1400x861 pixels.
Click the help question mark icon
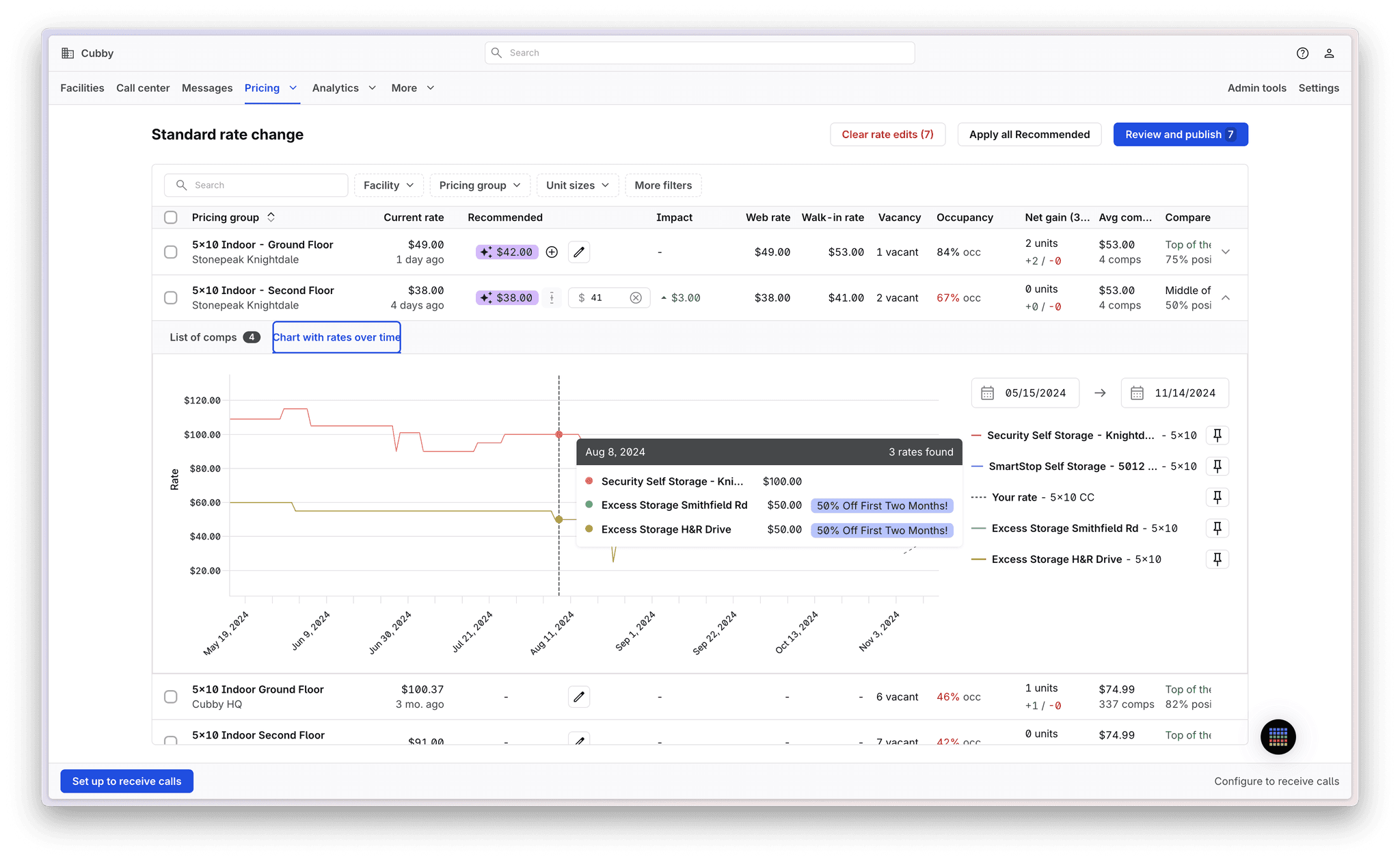(x=1302, y=53)
